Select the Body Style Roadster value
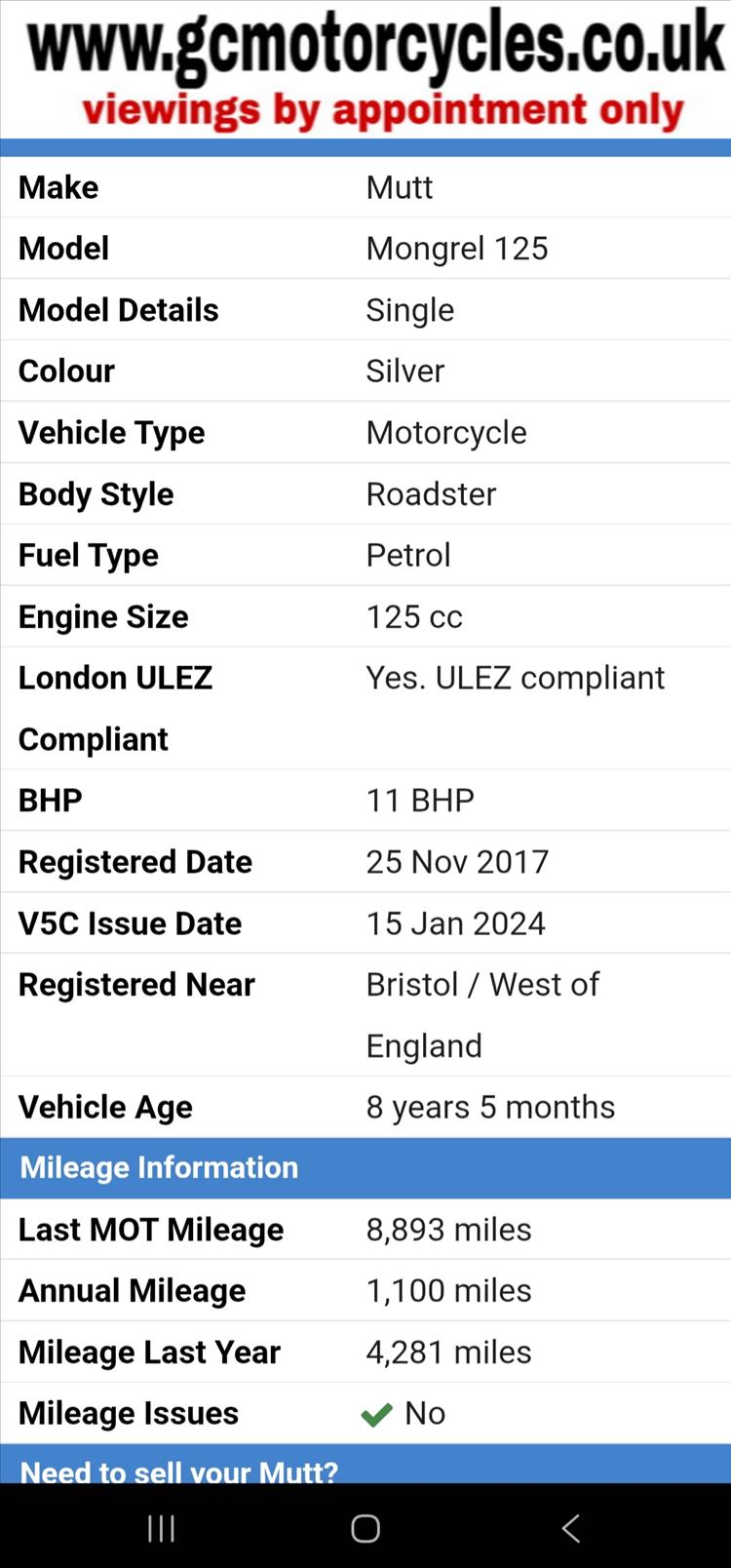This screenshot has width=731, height=1568. [431, 494]
